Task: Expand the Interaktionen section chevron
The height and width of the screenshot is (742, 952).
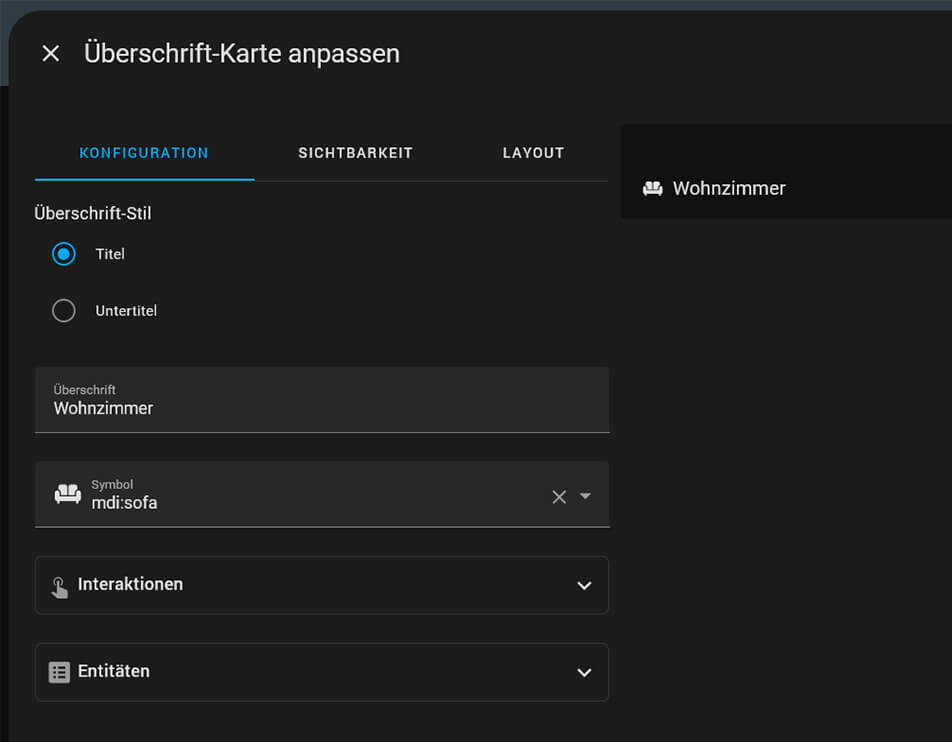Action: coord(584,586)
